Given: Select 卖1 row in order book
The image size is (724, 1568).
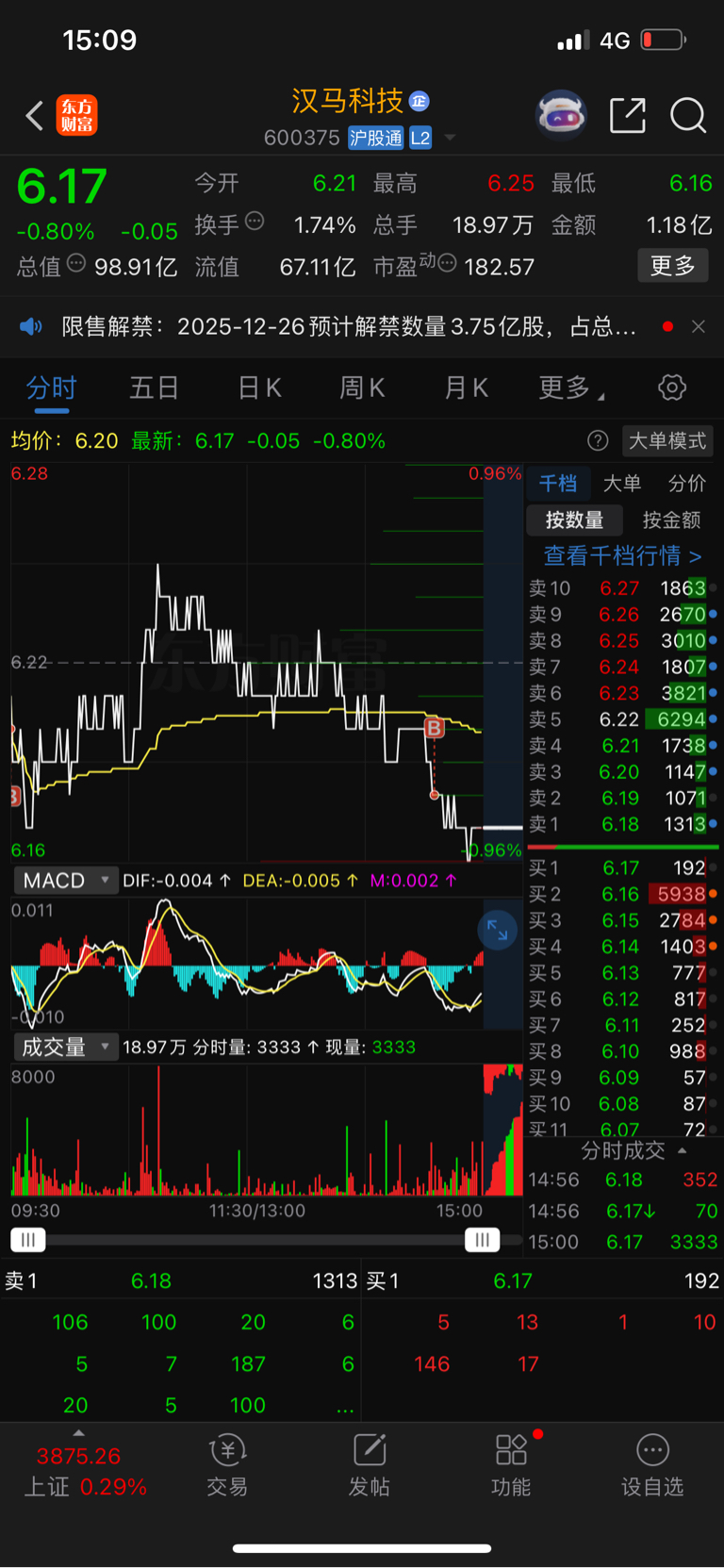Looking at the screenshot, I should [622, 824].
